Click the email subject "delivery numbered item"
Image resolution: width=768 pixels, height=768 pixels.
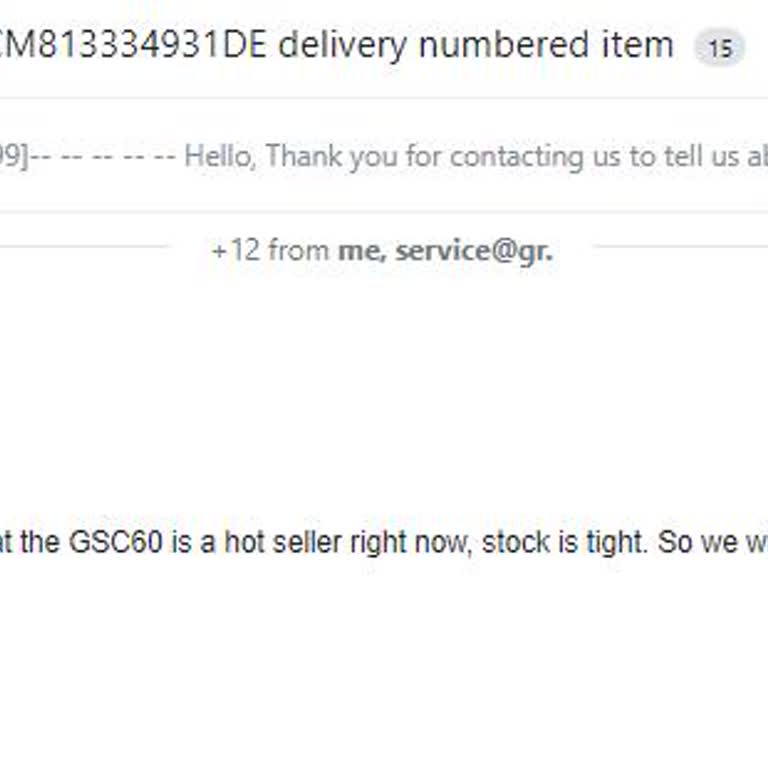click(475, 45)
